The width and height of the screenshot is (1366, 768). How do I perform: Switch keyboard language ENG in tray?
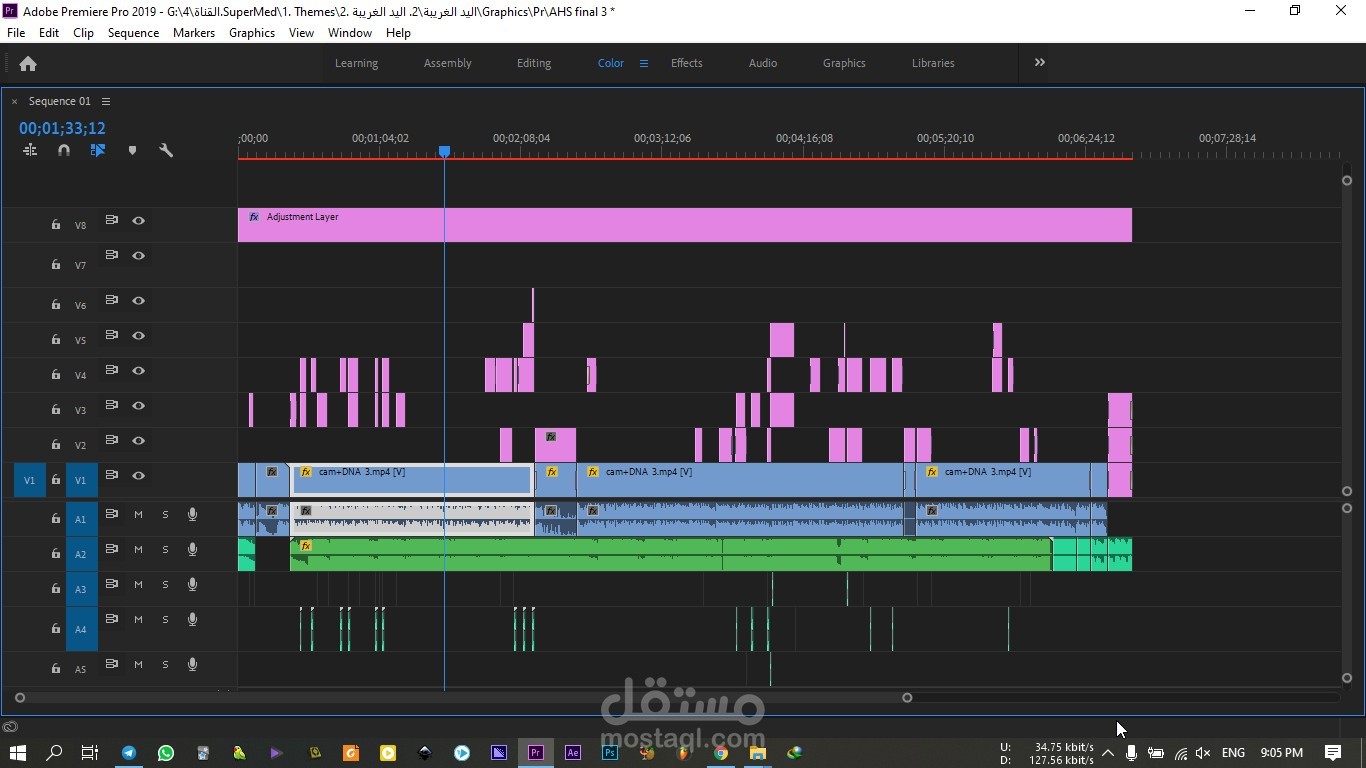1233,753
